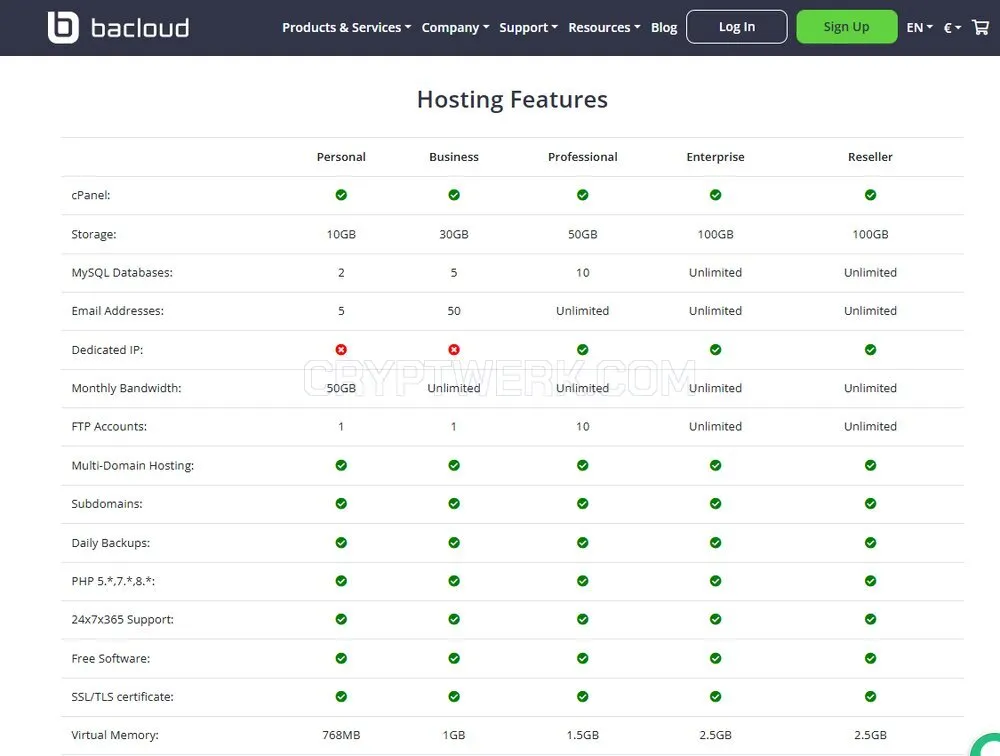Click PHP versions check under Enterprise
This screenshot has height=756, width=1000.
(715, 581)
